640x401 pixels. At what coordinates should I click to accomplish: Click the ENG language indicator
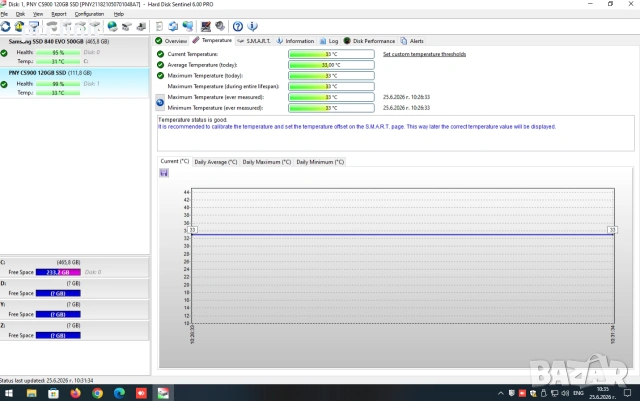578,393
